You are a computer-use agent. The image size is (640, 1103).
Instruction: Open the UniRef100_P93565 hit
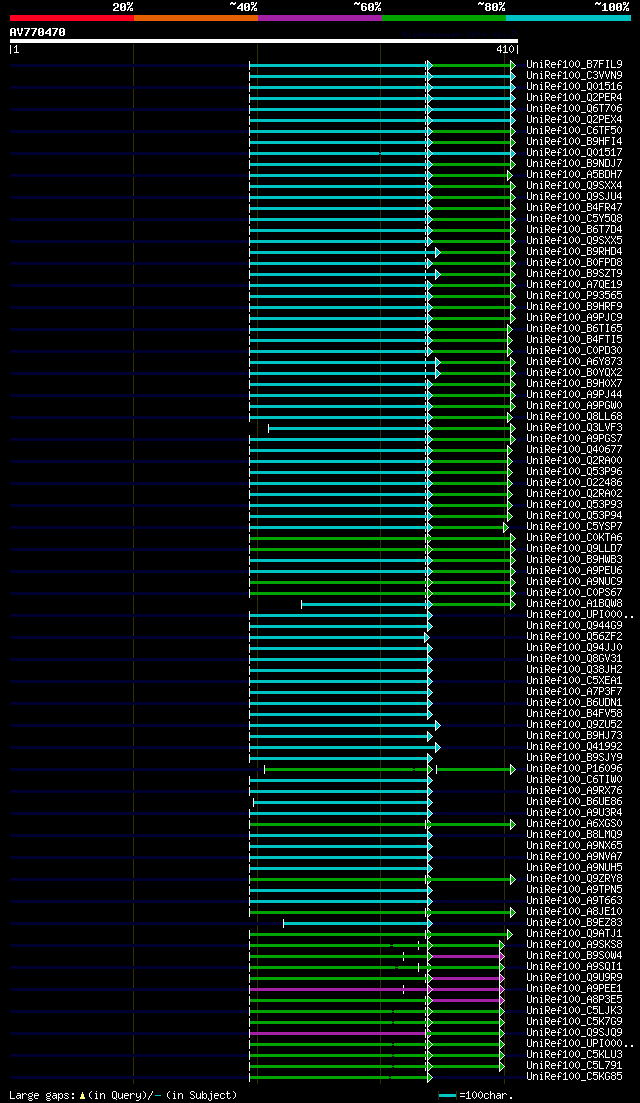pos(574,295)
